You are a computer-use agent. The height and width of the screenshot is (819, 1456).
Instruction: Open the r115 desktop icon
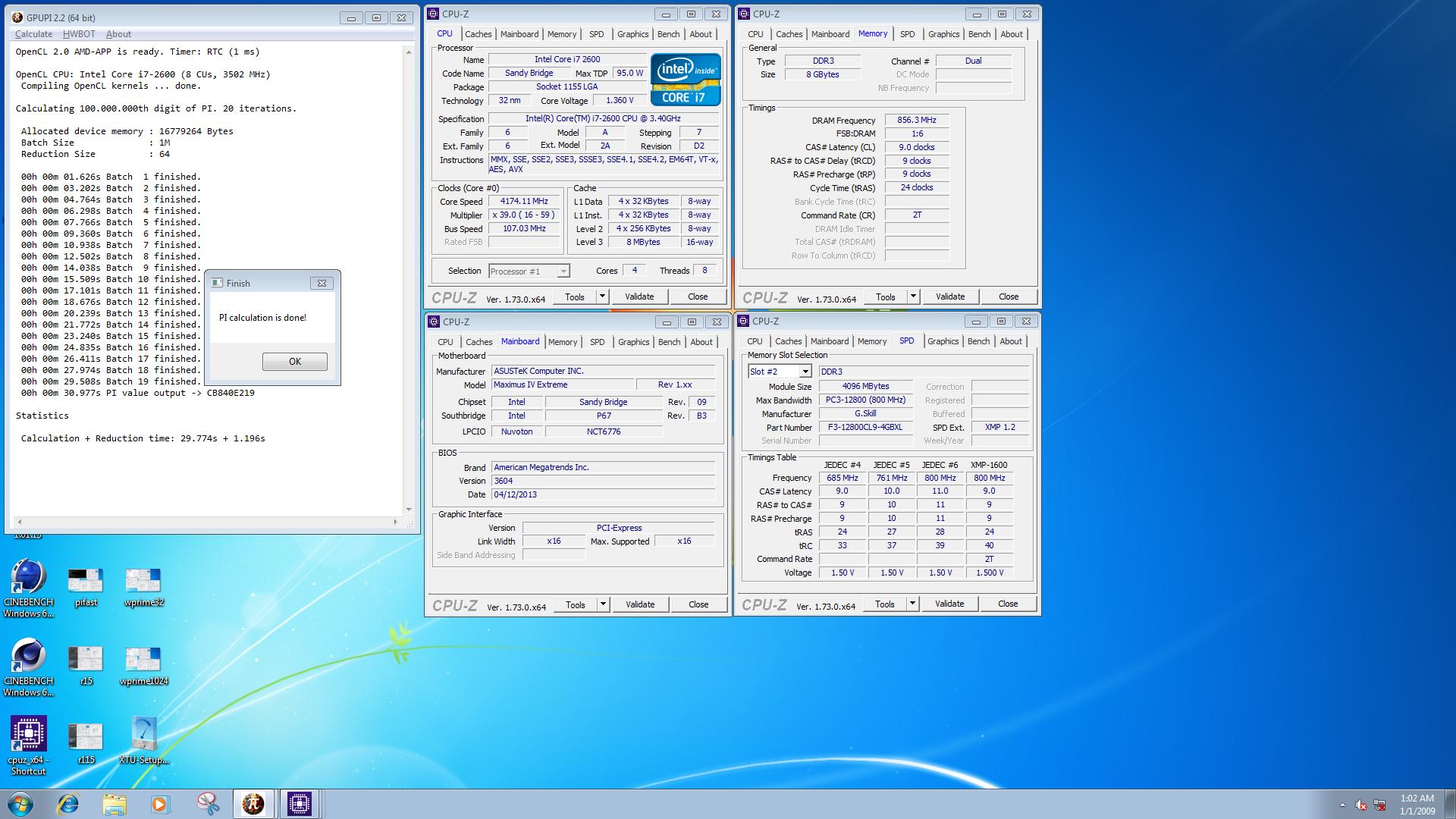[86, 744]
